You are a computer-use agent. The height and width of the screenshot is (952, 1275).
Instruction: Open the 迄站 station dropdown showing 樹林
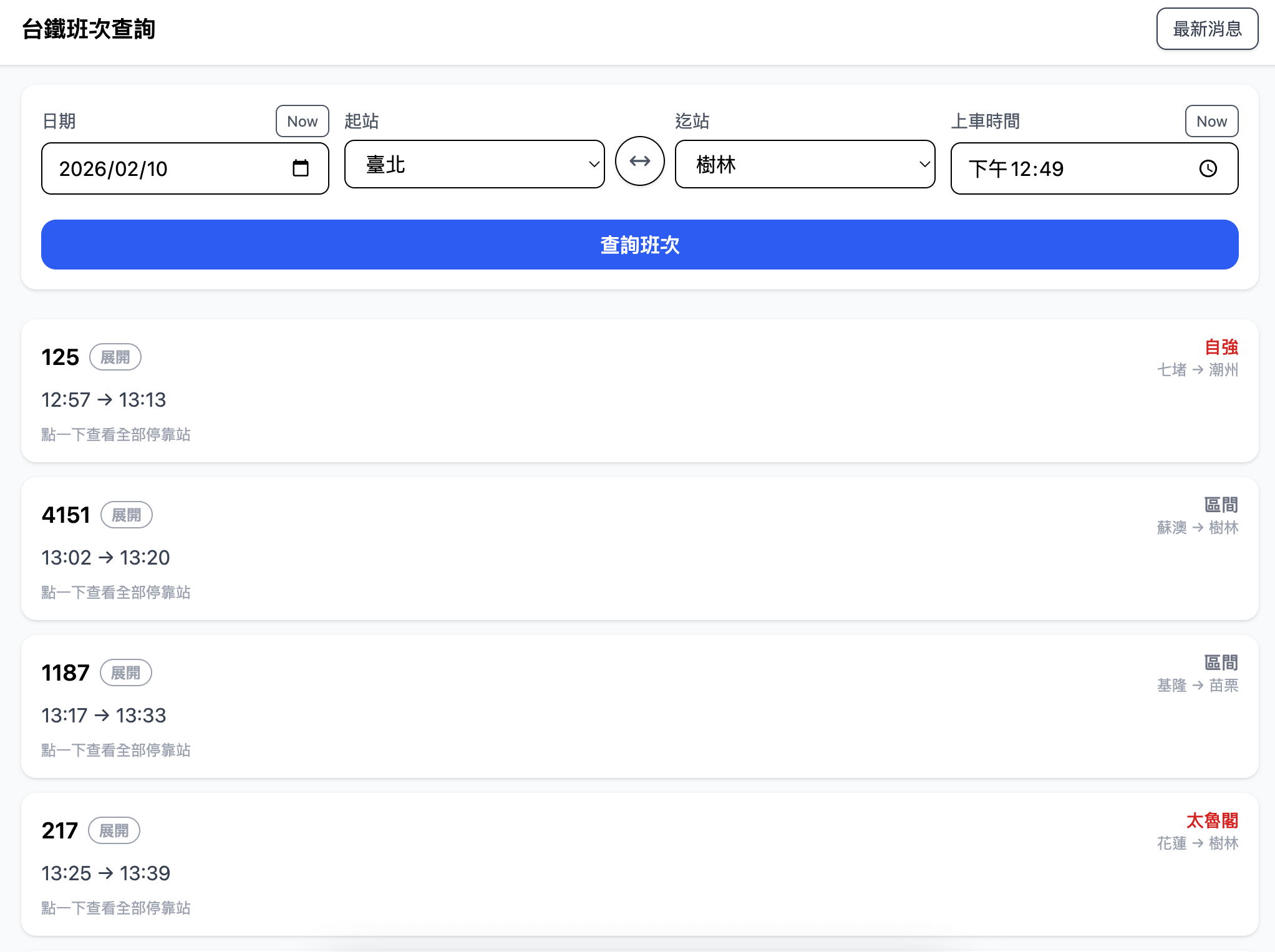coord(805,165)
